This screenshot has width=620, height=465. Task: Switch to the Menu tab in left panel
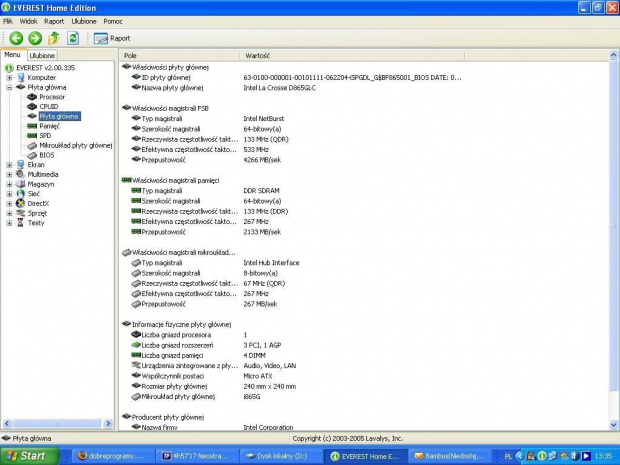pyautogui.click(x=12, y=55)
